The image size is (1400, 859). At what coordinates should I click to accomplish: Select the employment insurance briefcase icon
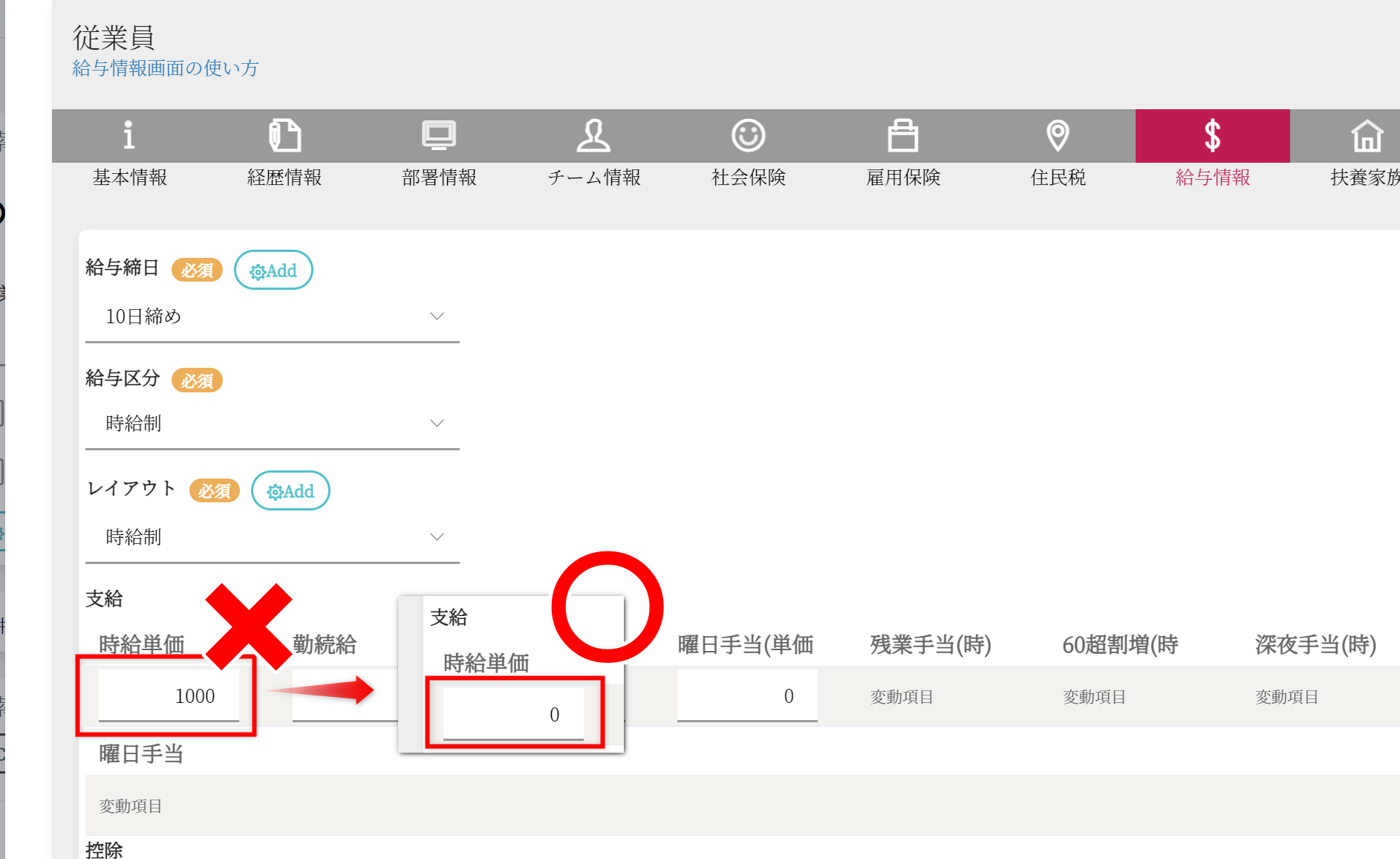pyautogui.click(x=903, y=136)
